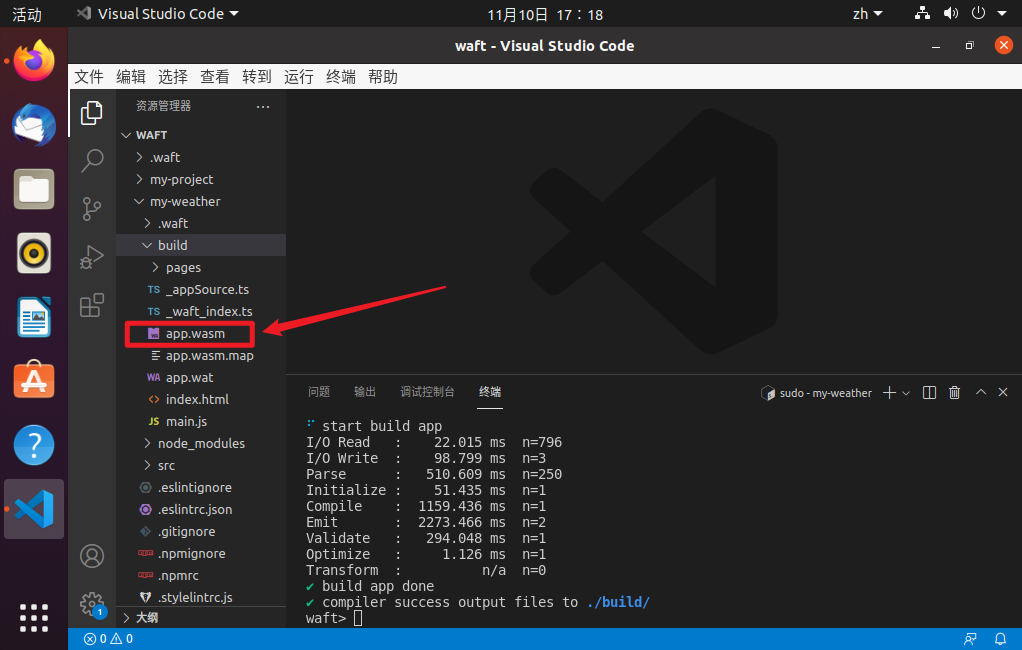
Task: Open the 运行 menu
Action: point(299,77)
